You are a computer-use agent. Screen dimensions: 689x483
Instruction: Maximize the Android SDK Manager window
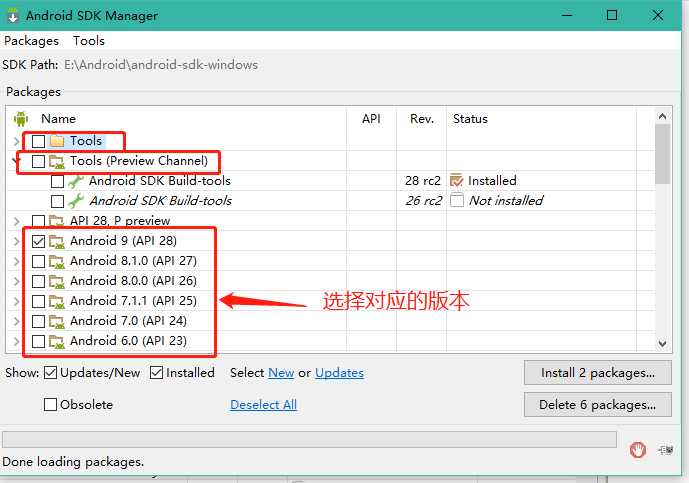point(612,15)
